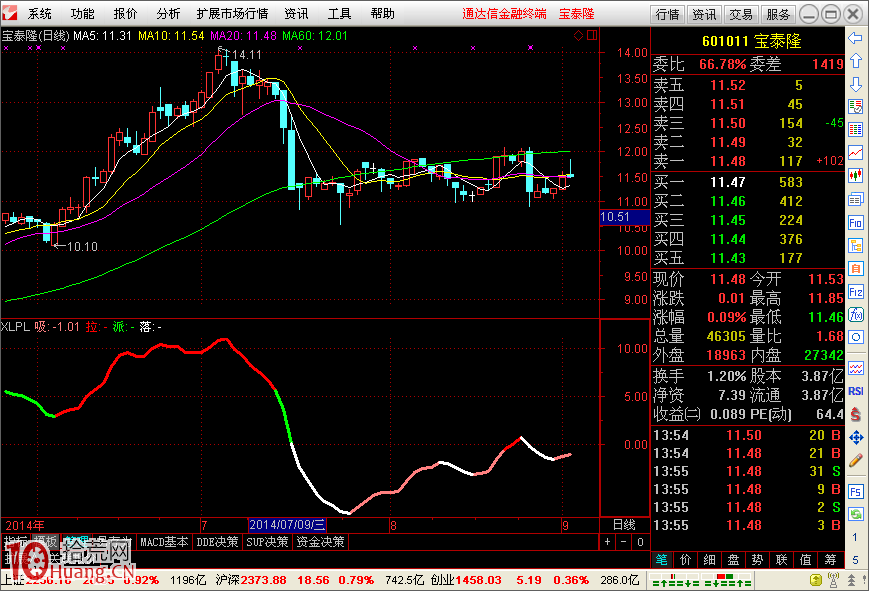Click the 行情 button at top right
The width and height of the screenshot is (869, 591).
coord(667,14)
